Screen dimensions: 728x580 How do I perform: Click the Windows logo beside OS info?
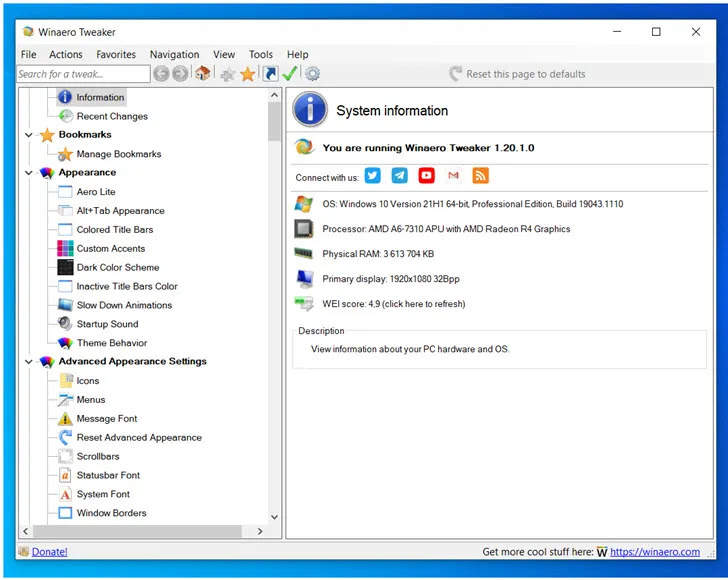(x=304, y=204)
